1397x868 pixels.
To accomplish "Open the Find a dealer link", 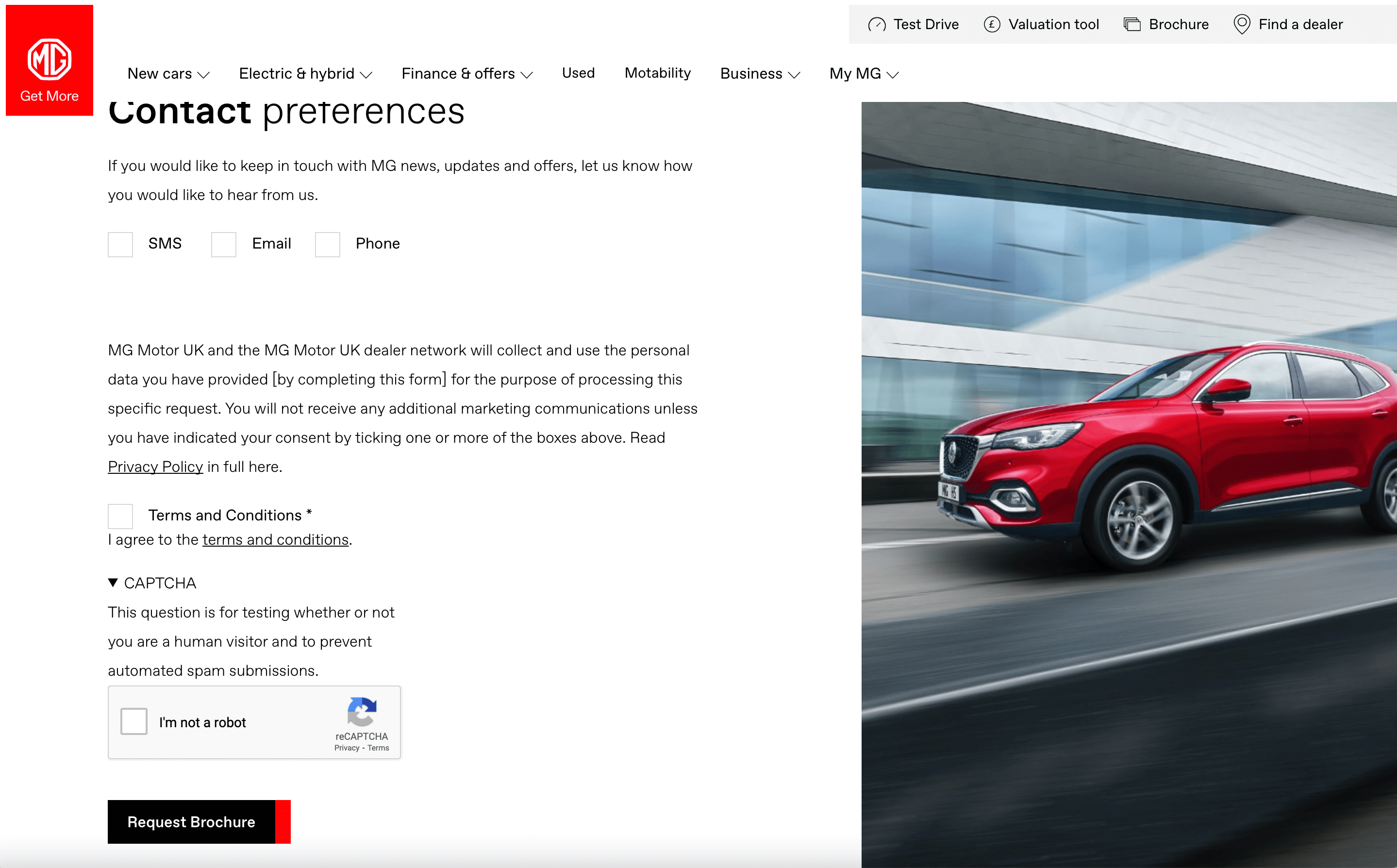I will pyautogui.click(x=1289, y=25).
